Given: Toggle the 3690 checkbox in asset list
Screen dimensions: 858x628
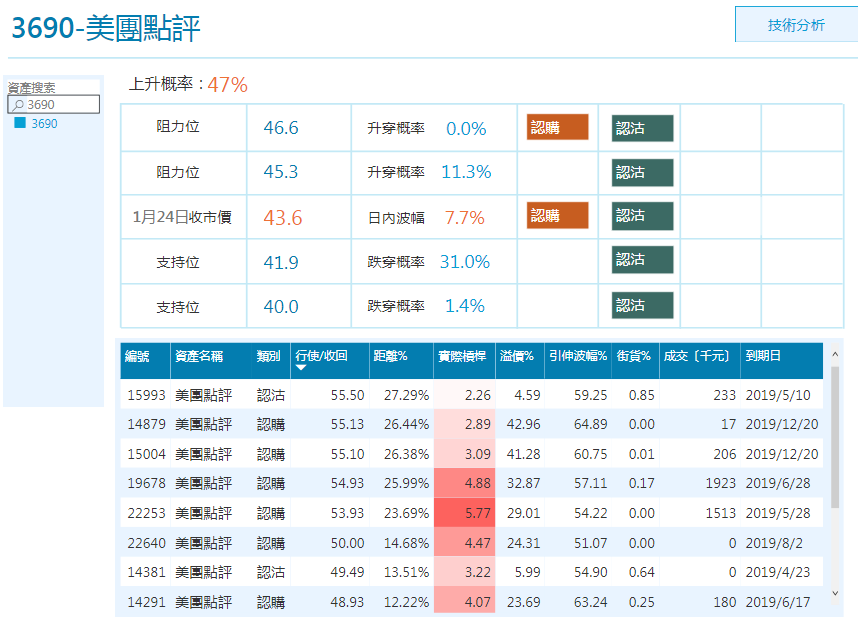Looking at the screenshot, I should click(x=20, y=123).
